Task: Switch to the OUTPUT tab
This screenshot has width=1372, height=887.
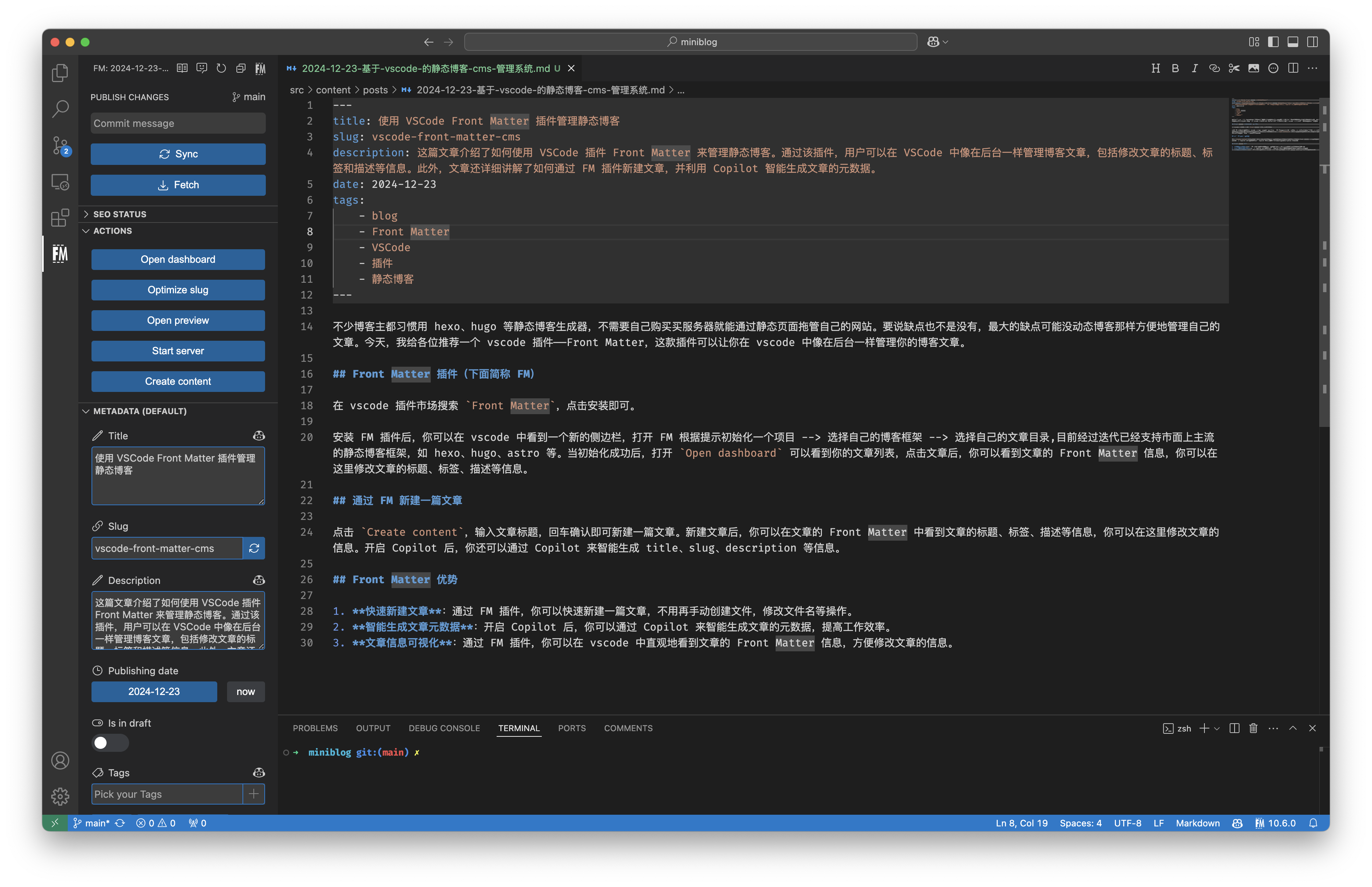Action: [x=373, y=728]
